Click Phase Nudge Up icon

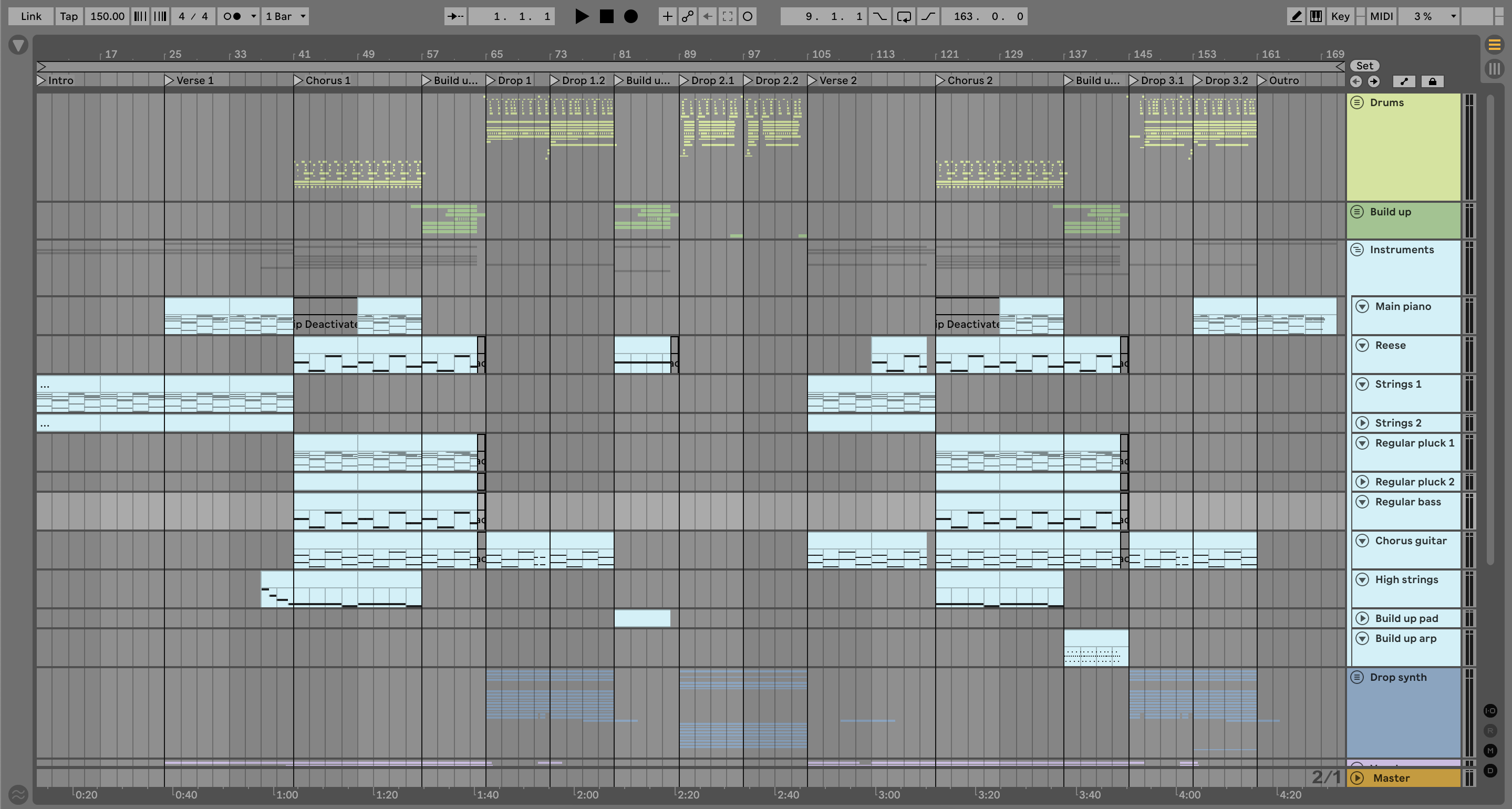[x=160, y=16]
